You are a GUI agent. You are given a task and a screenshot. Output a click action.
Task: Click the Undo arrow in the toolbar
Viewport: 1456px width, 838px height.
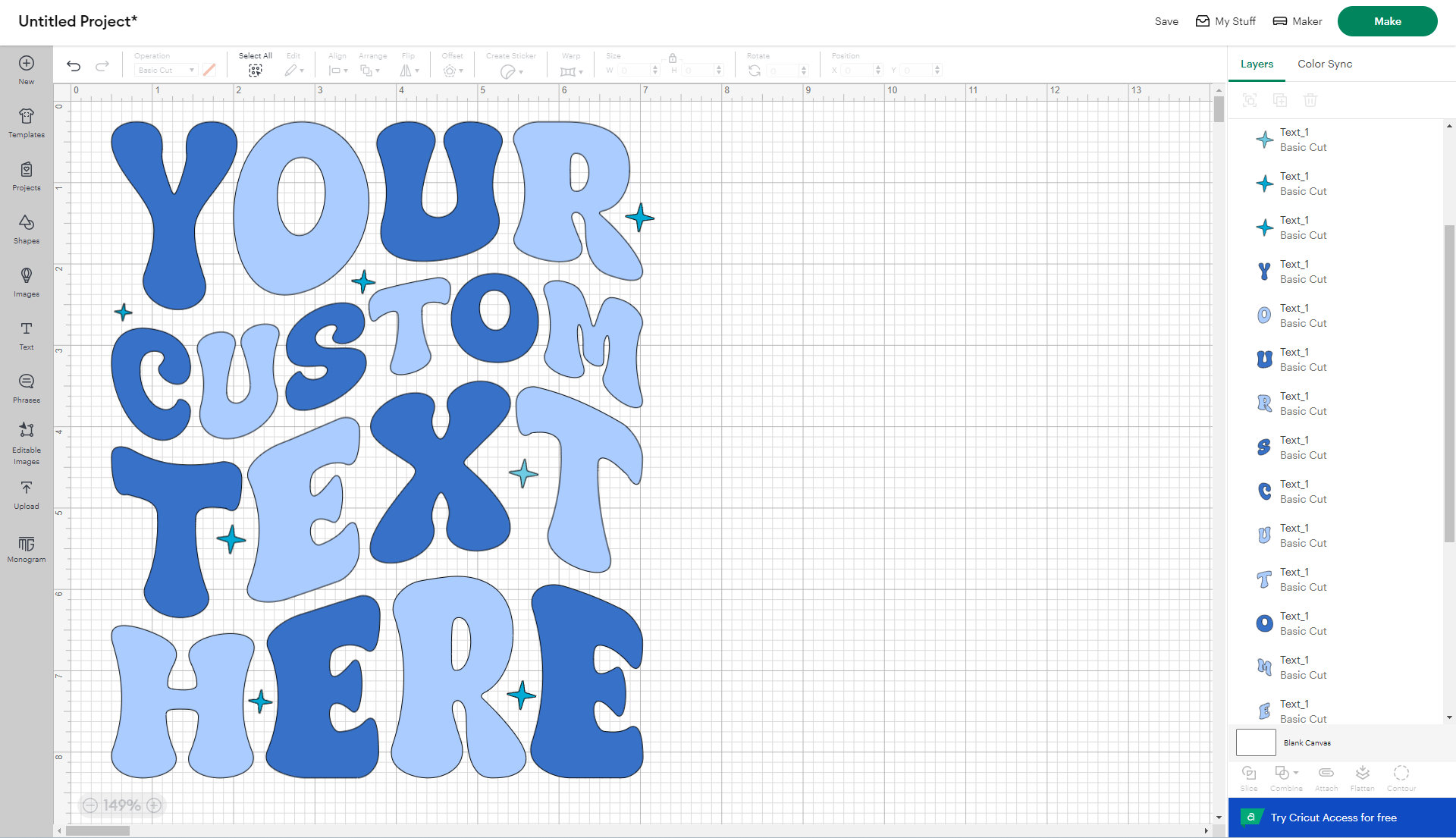click(73, 67)
